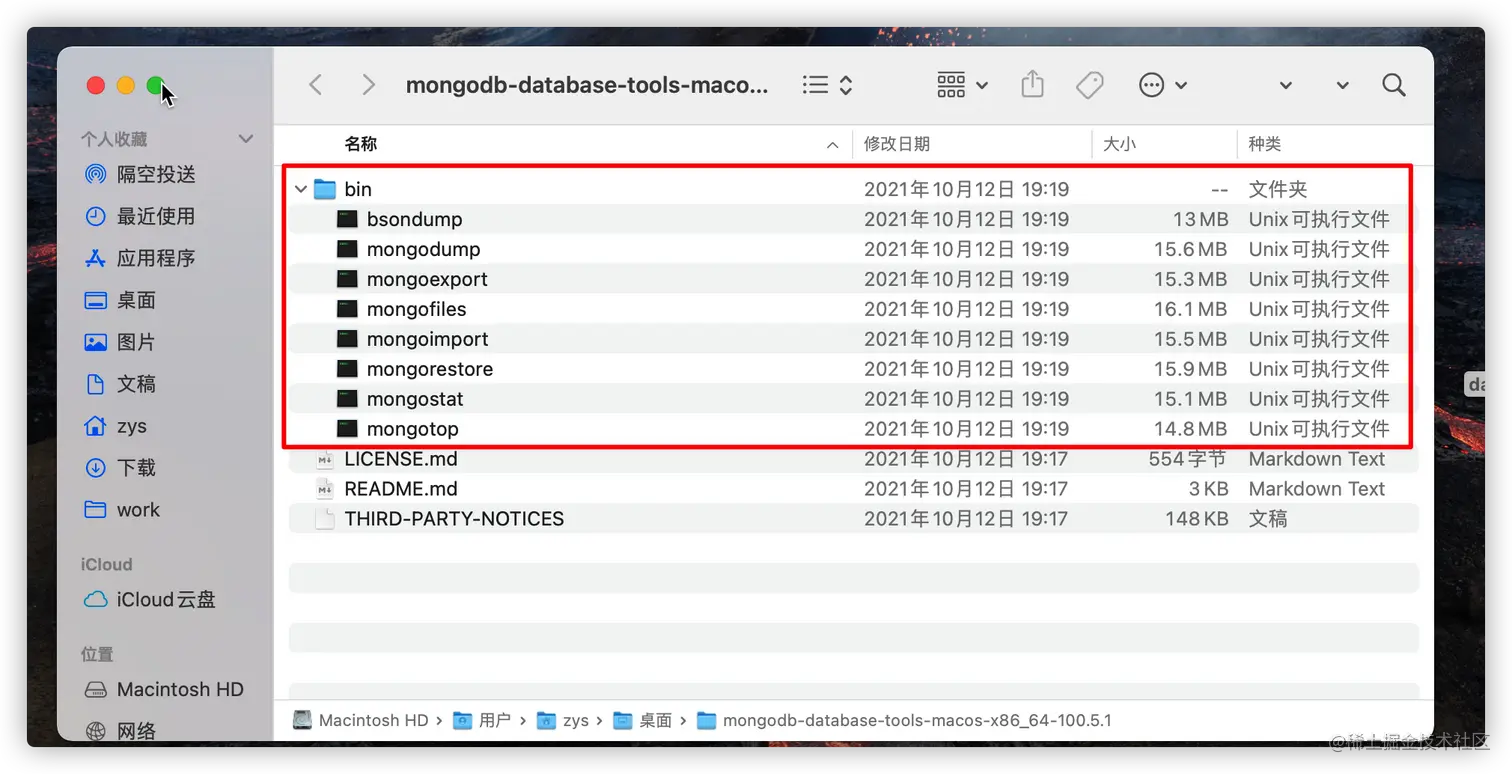Select the mongotop executable icon
The width and height of the screenshot is (1512, 774).
pyautogui.click(x=347, y=429)
